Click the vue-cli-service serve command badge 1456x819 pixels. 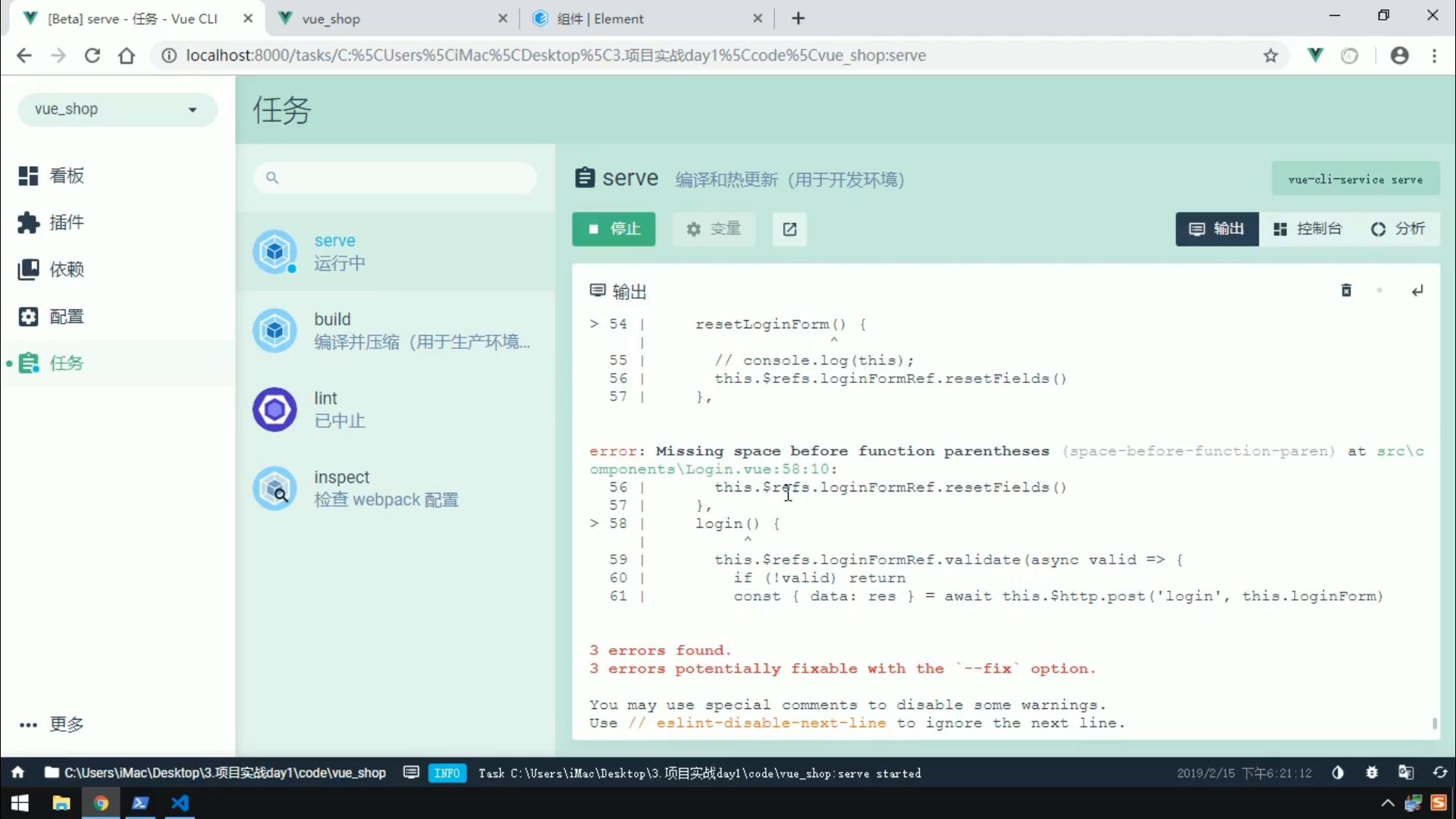point(1355,180)
